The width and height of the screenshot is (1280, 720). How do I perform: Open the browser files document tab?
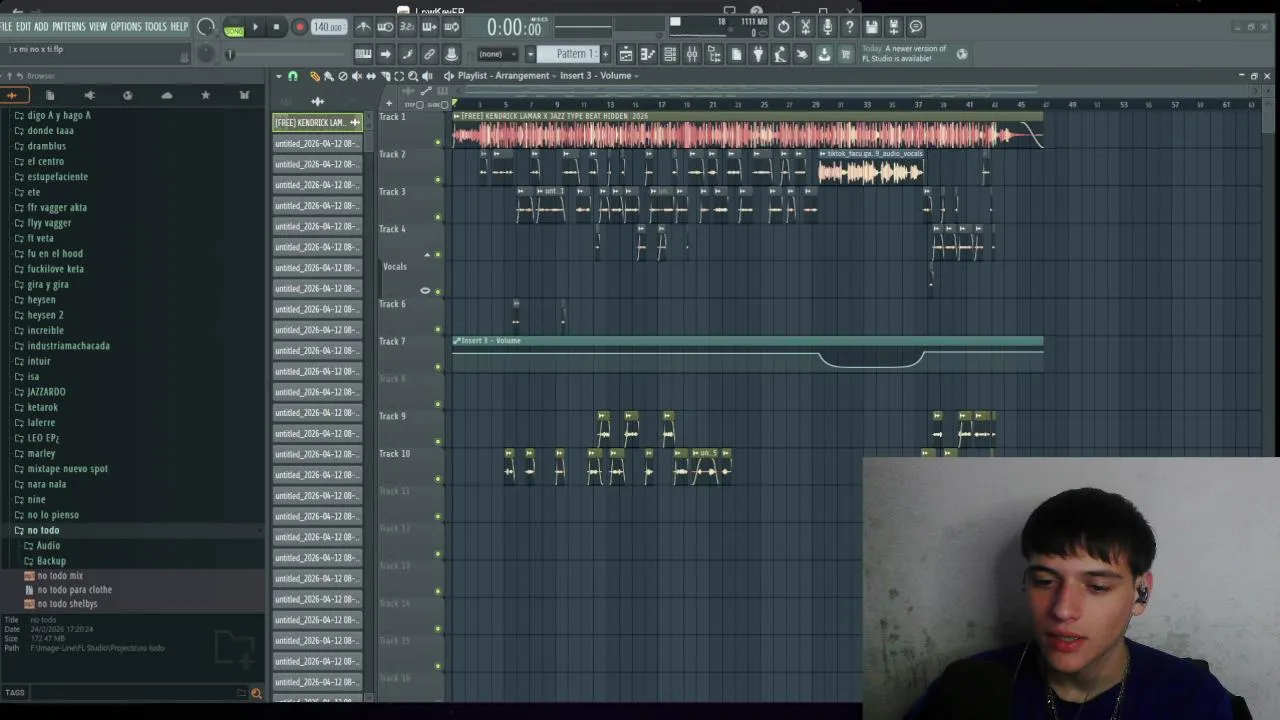click(x=50, y=95)
